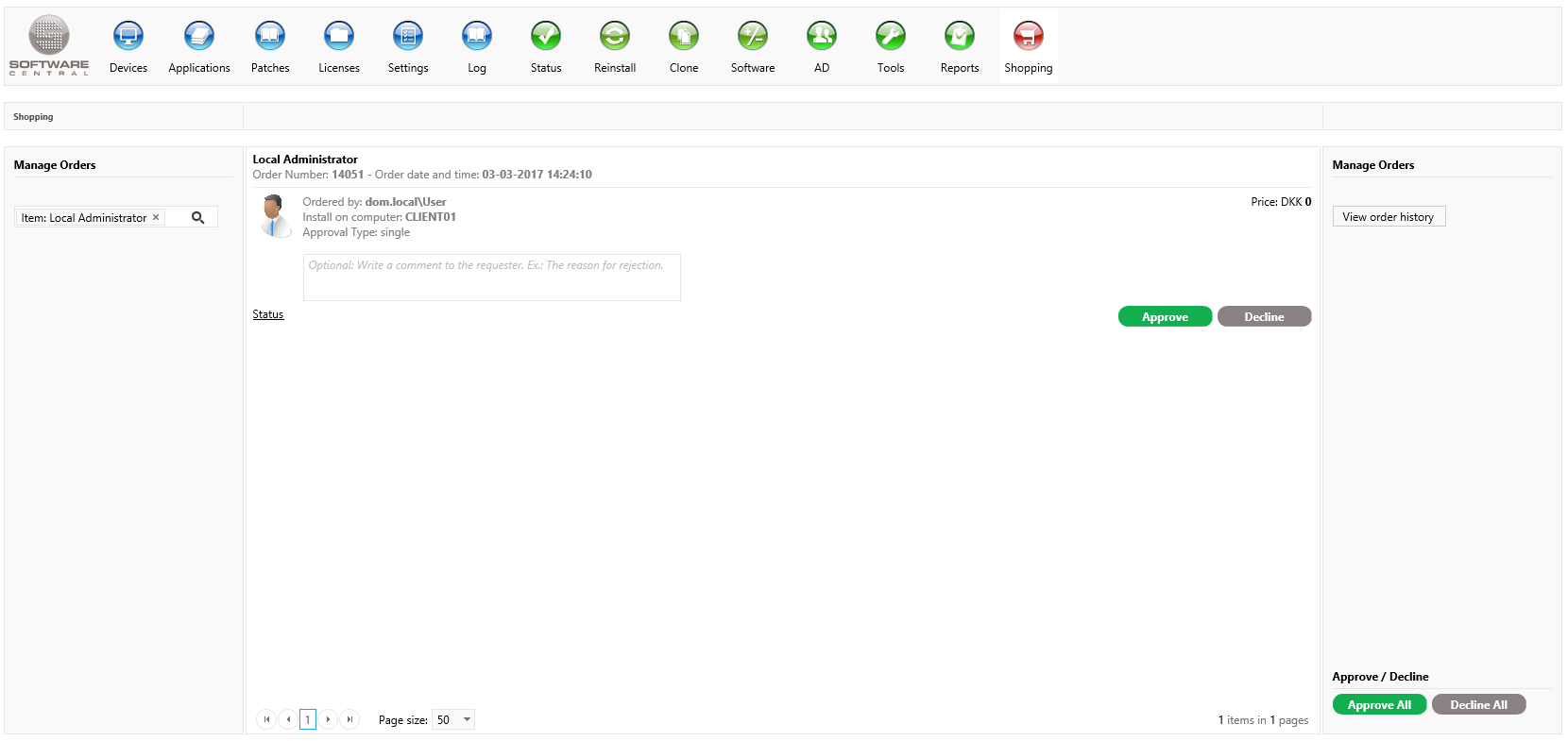
Task: Go to the Licenses section
Action: [339, 37]
